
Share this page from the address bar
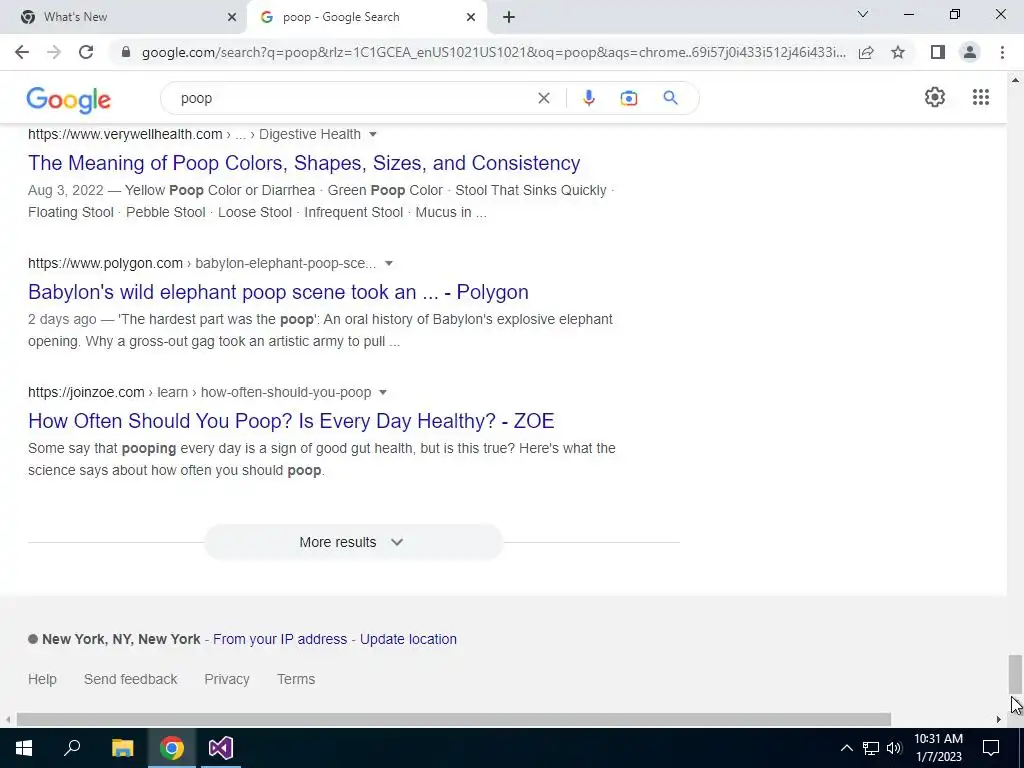[x=866, y=52]
